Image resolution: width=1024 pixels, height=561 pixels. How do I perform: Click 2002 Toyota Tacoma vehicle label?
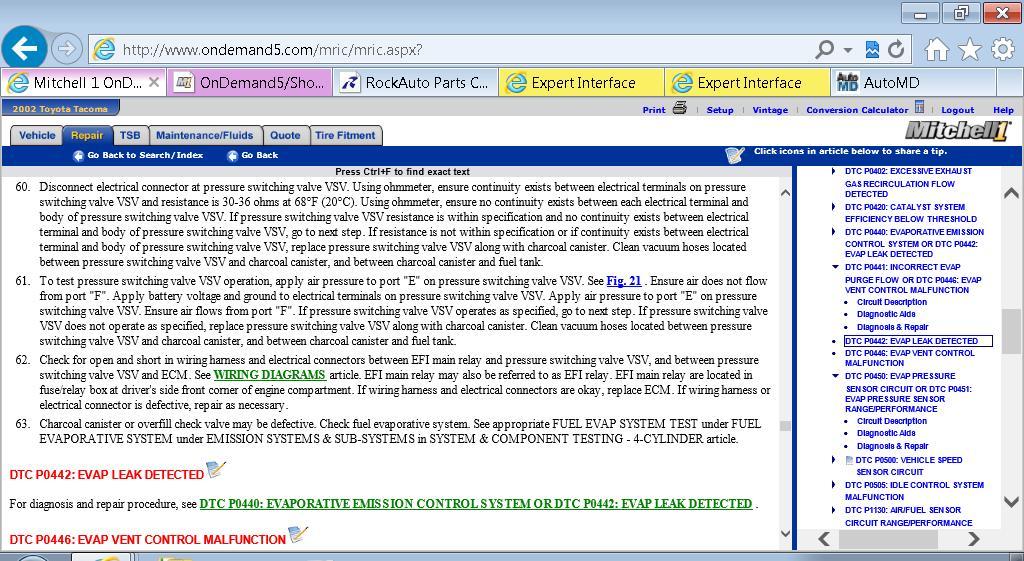click(60, 108)
